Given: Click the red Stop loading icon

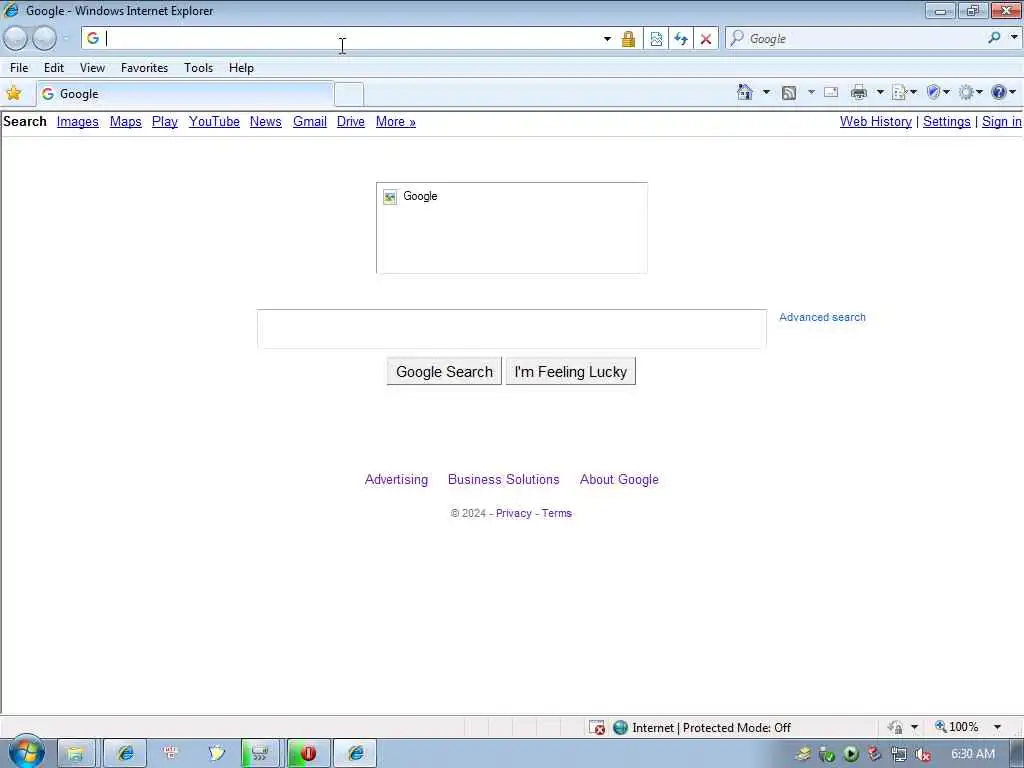Looking at the screenshot, I should pyautogui.click(x=706, y=39).
